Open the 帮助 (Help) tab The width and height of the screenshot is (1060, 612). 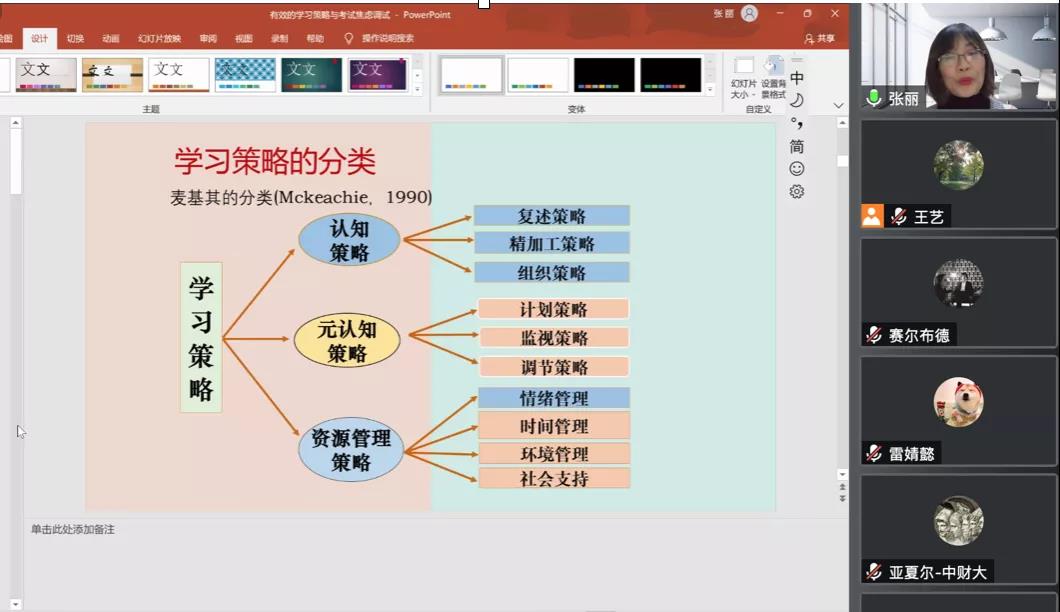click(315, 39)
